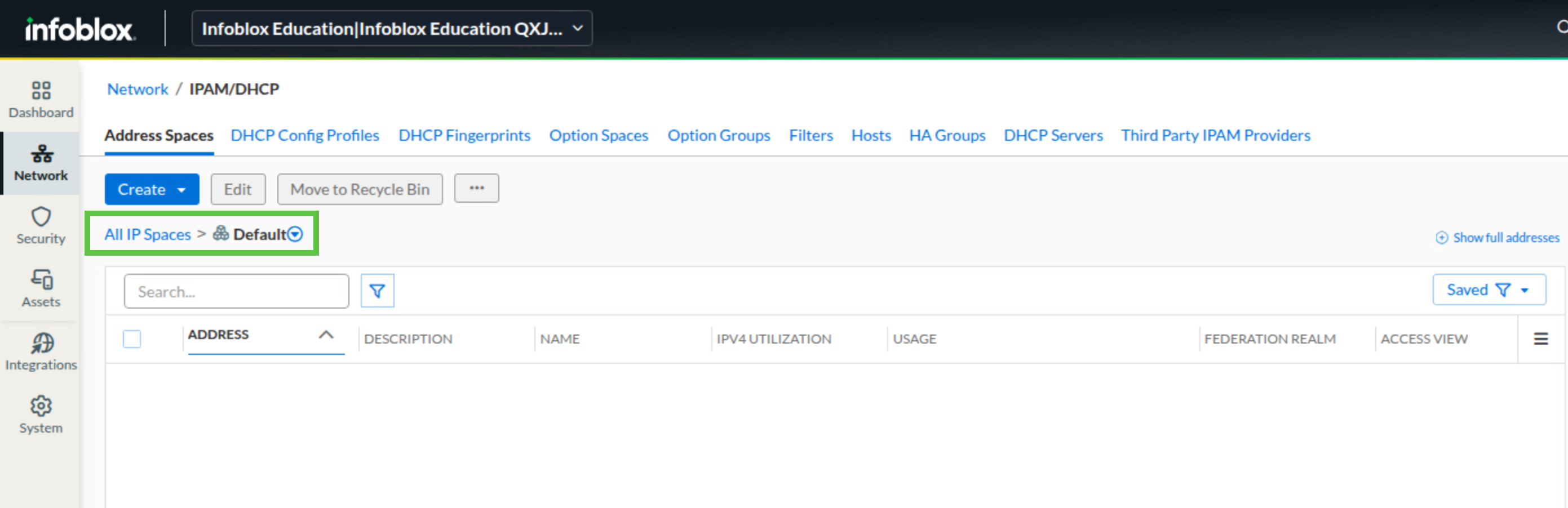Click the DESCRIPTION column header
Screen dimensions: 1568x508
[409, 339]
